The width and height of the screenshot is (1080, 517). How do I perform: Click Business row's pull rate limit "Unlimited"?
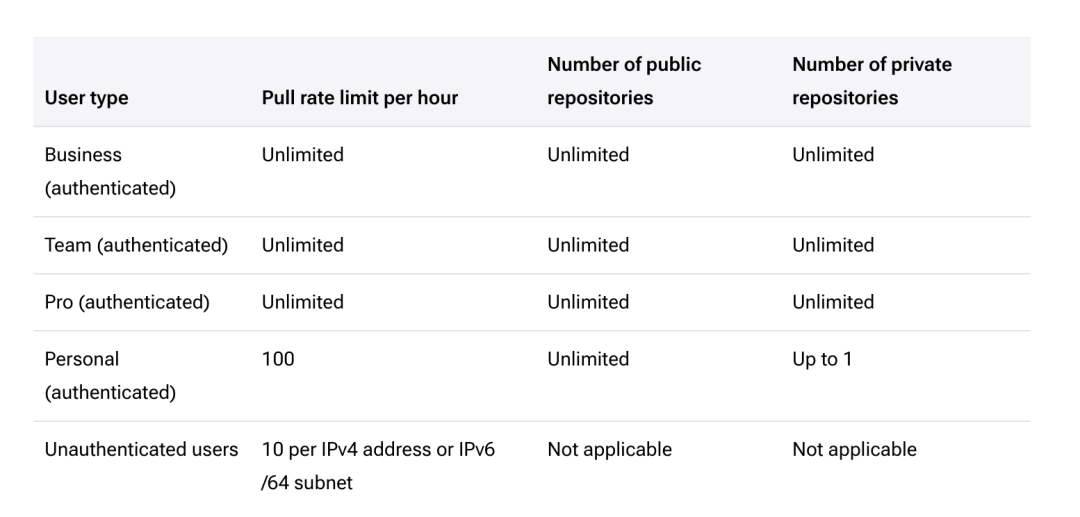(302, 155)
